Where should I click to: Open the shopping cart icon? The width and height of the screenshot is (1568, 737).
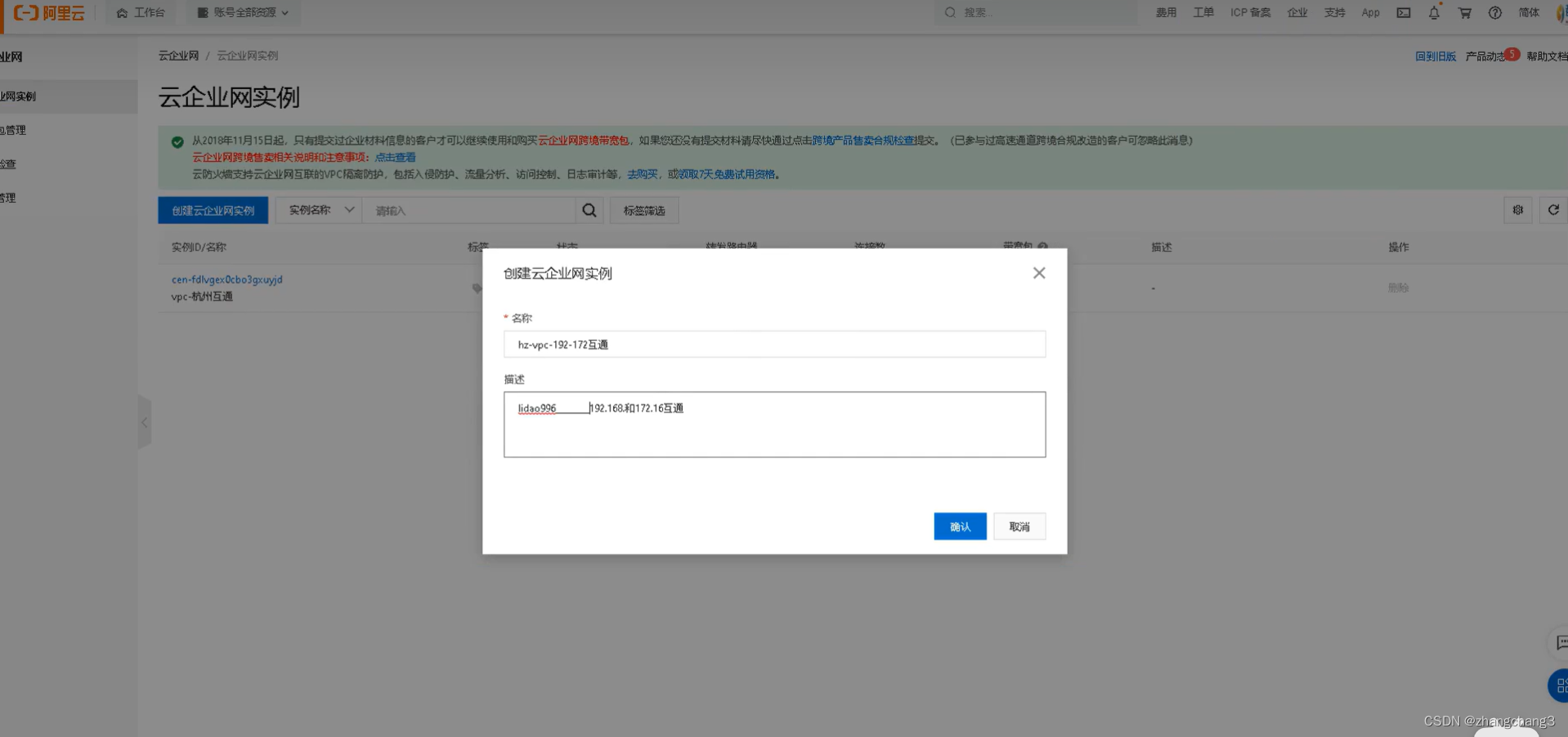(x=1464, y=12)
